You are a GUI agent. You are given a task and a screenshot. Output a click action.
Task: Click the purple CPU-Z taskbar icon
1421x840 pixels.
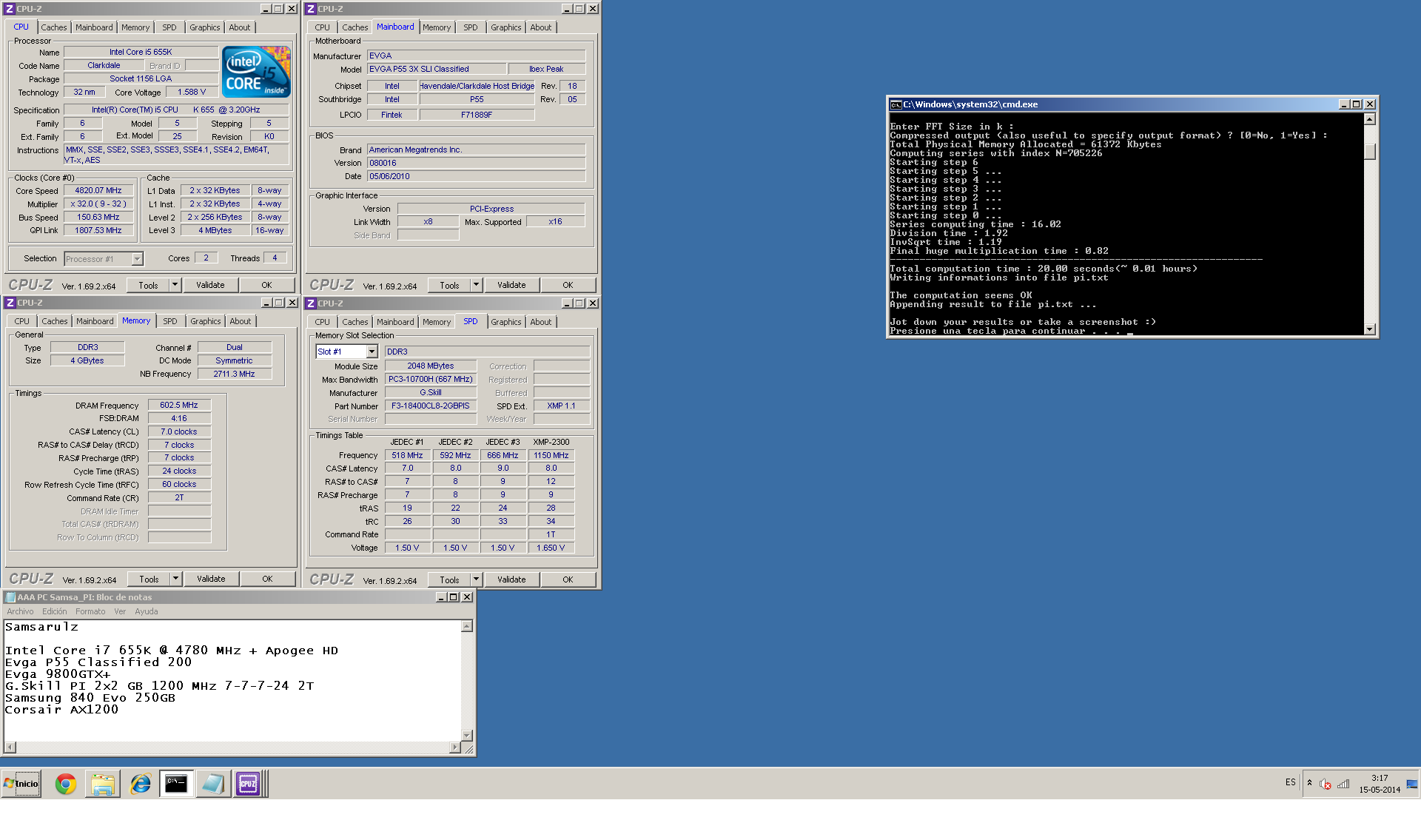[x=248, y=784]
